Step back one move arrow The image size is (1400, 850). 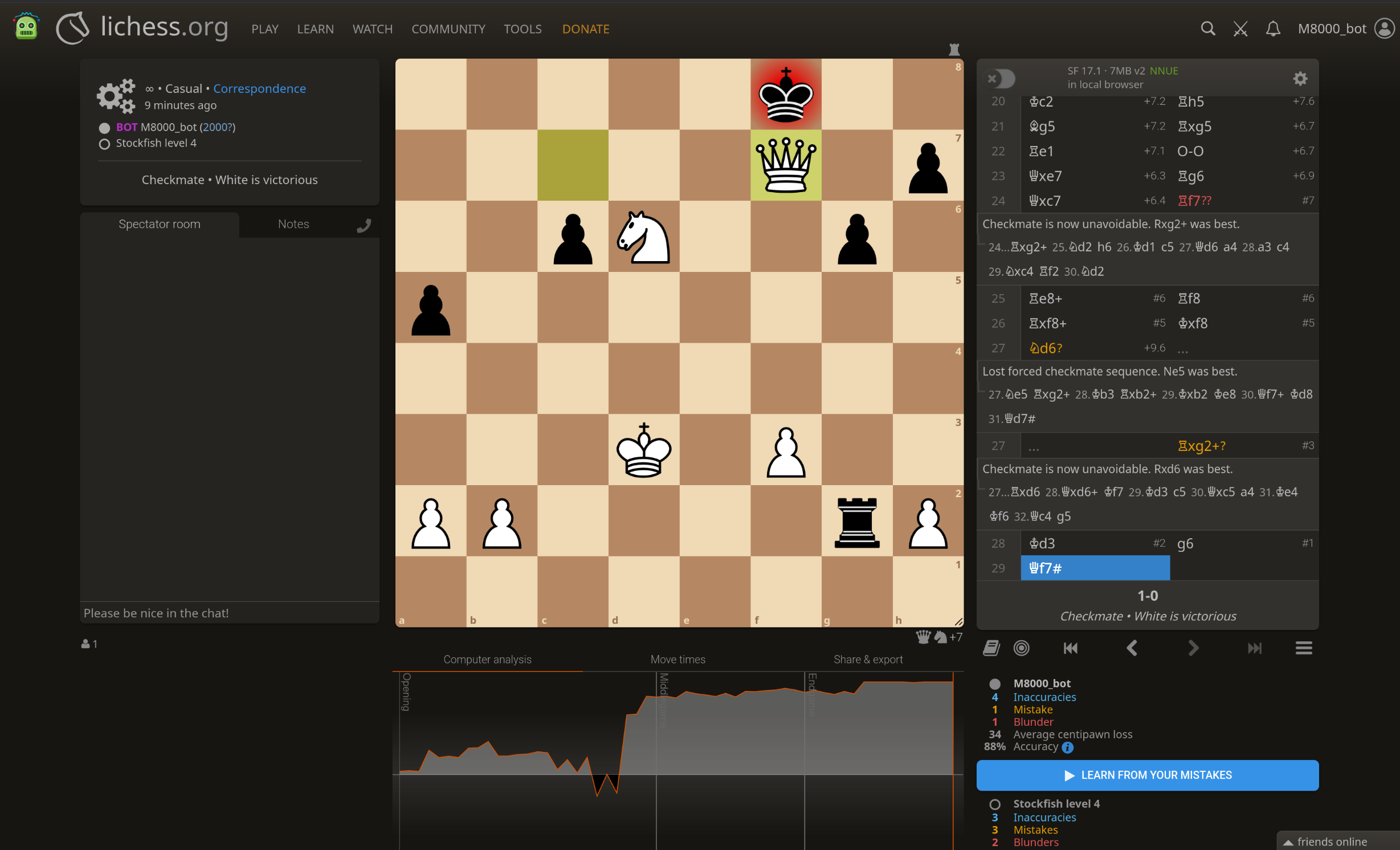[1132, 648]
